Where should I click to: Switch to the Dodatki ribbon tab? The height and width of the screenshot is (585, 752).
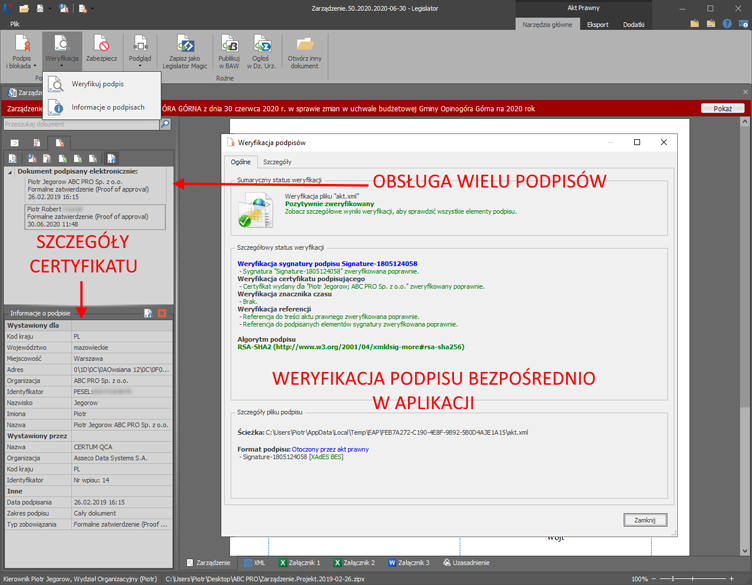(634, 24)
